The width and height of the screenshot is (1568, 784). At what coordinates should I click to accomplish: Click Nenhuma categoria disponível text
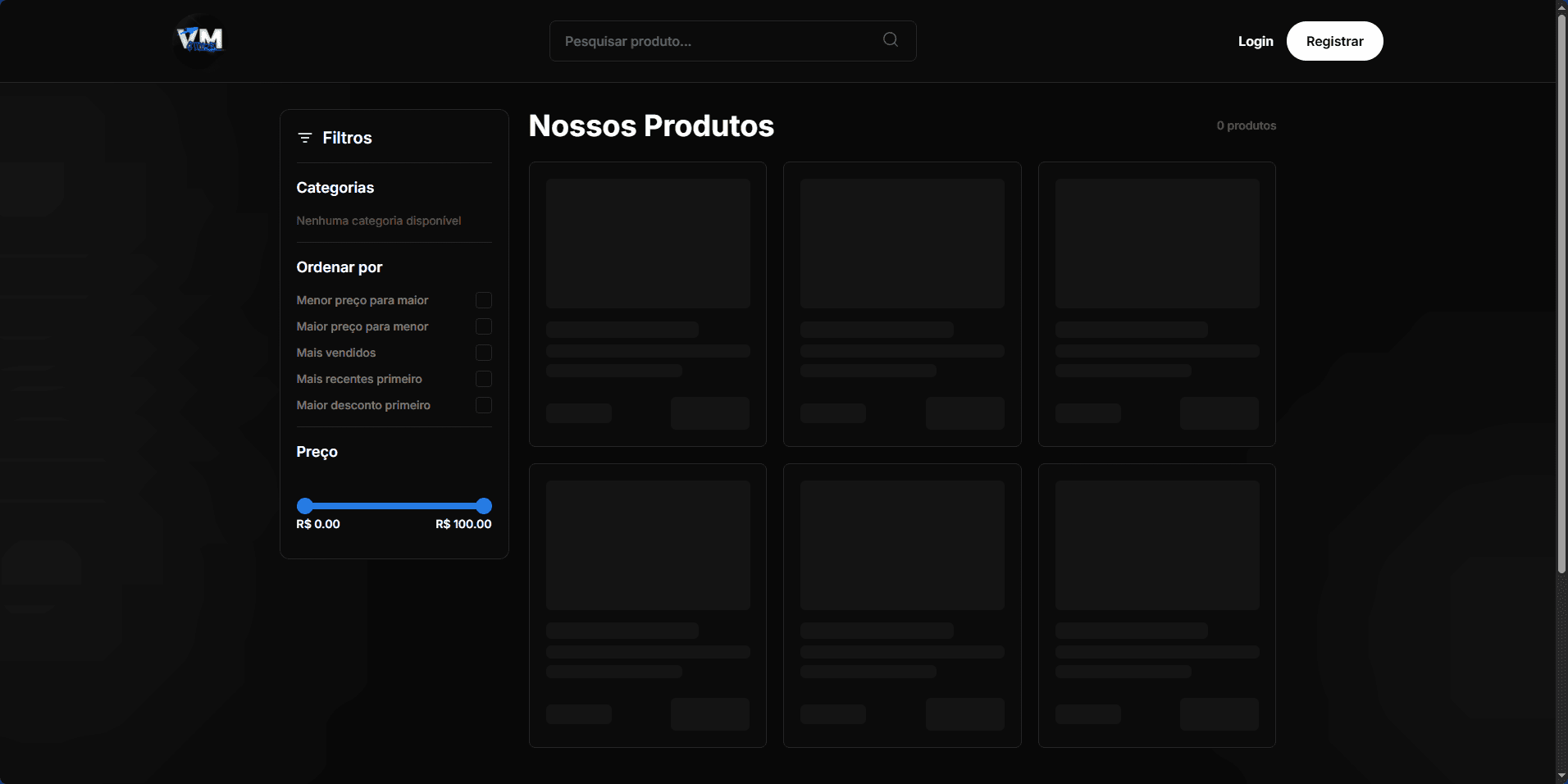379,221
